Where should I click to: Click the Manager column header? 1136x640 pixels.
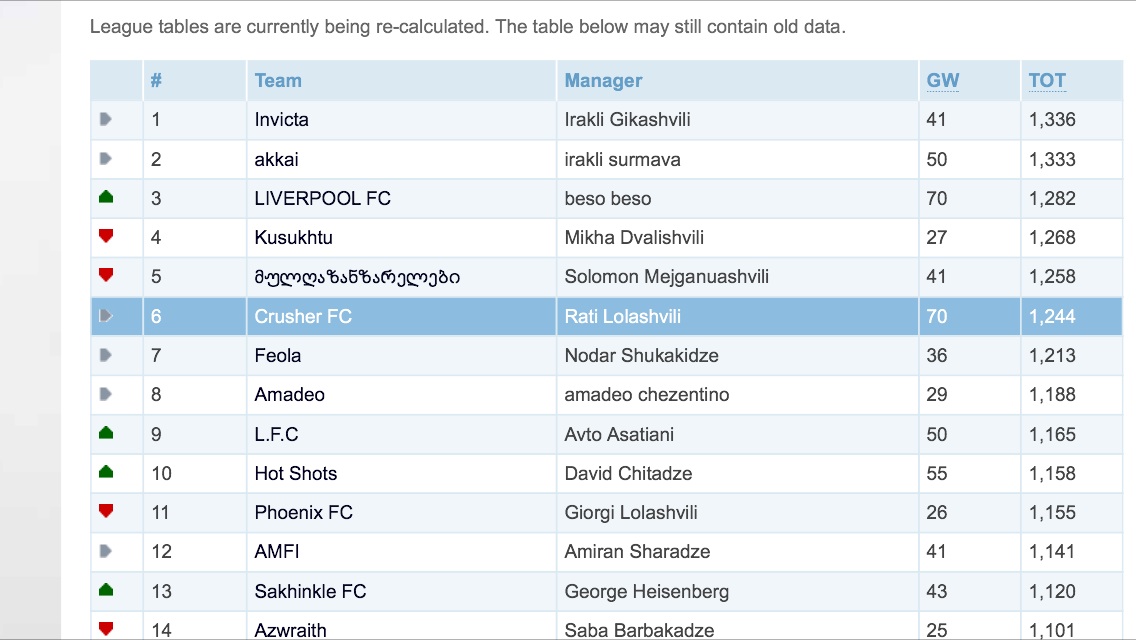tap(603, 81)
